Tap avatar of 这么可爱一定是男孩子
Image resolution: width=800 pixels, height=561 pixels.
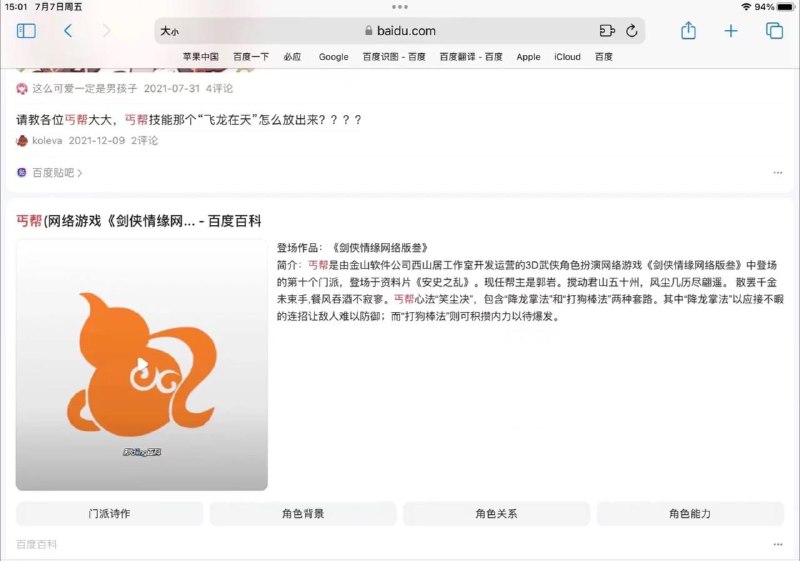coord(22,89)
